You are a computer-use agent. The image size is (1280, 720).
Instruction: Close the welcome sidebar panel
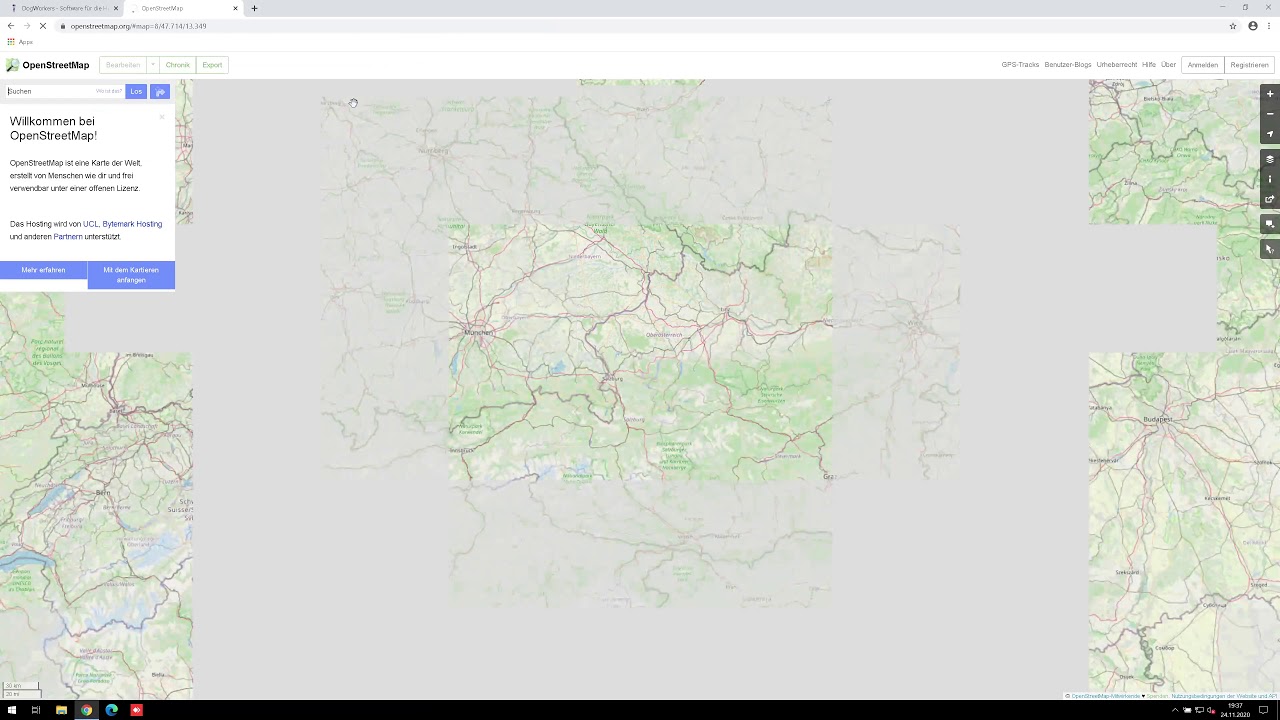(162, 117)
